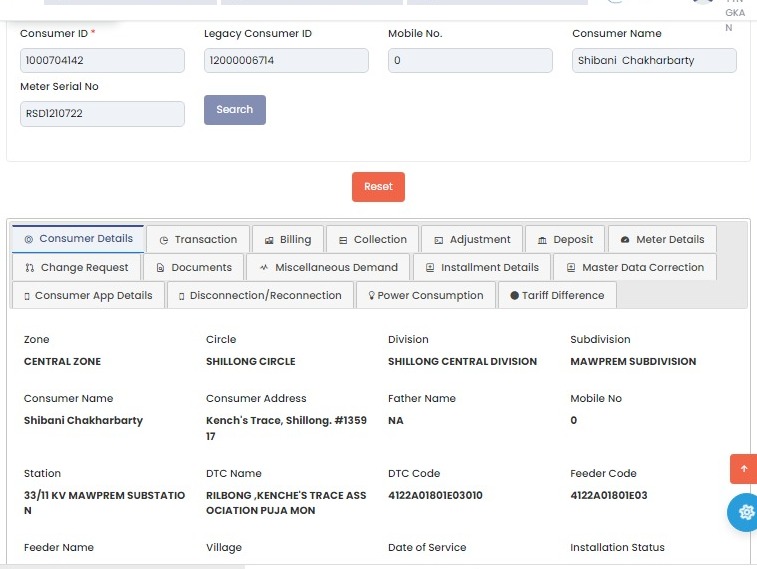Click the blue settings gear icon

coord(744,512)
